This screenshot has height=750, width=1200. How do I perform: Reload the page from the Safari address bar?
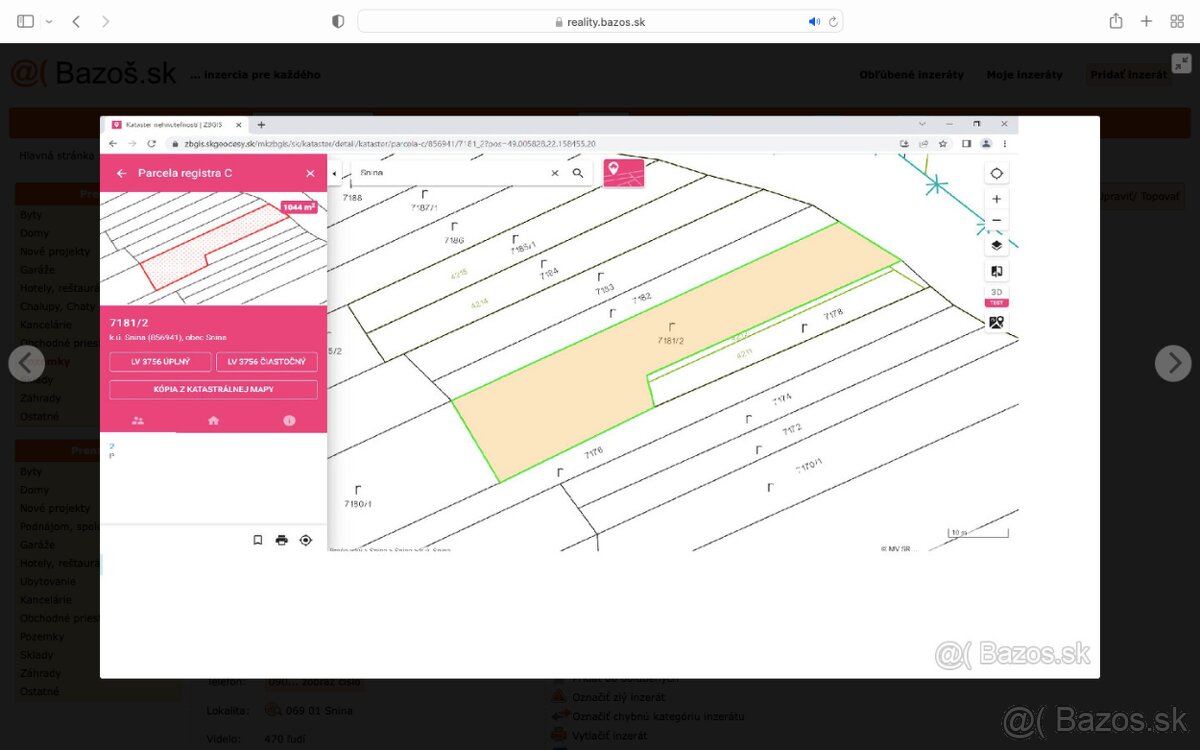(832, 21)
